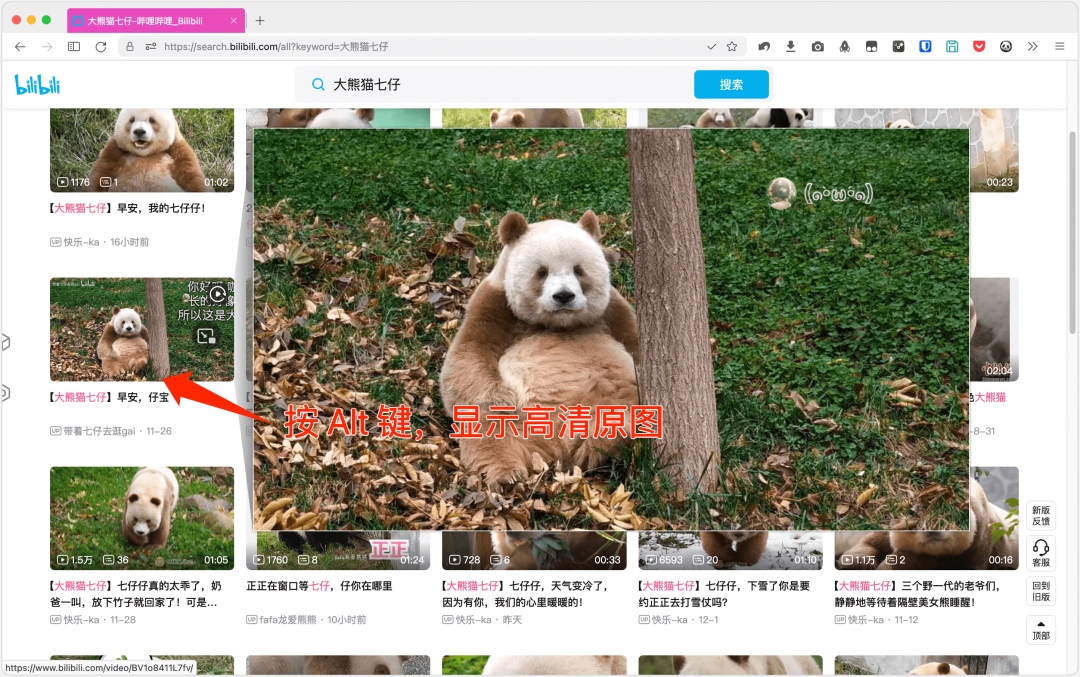The width and height of the screenshot is (1080, 677).
Task: Click the 搜索 search button
Action: point(731,84)
